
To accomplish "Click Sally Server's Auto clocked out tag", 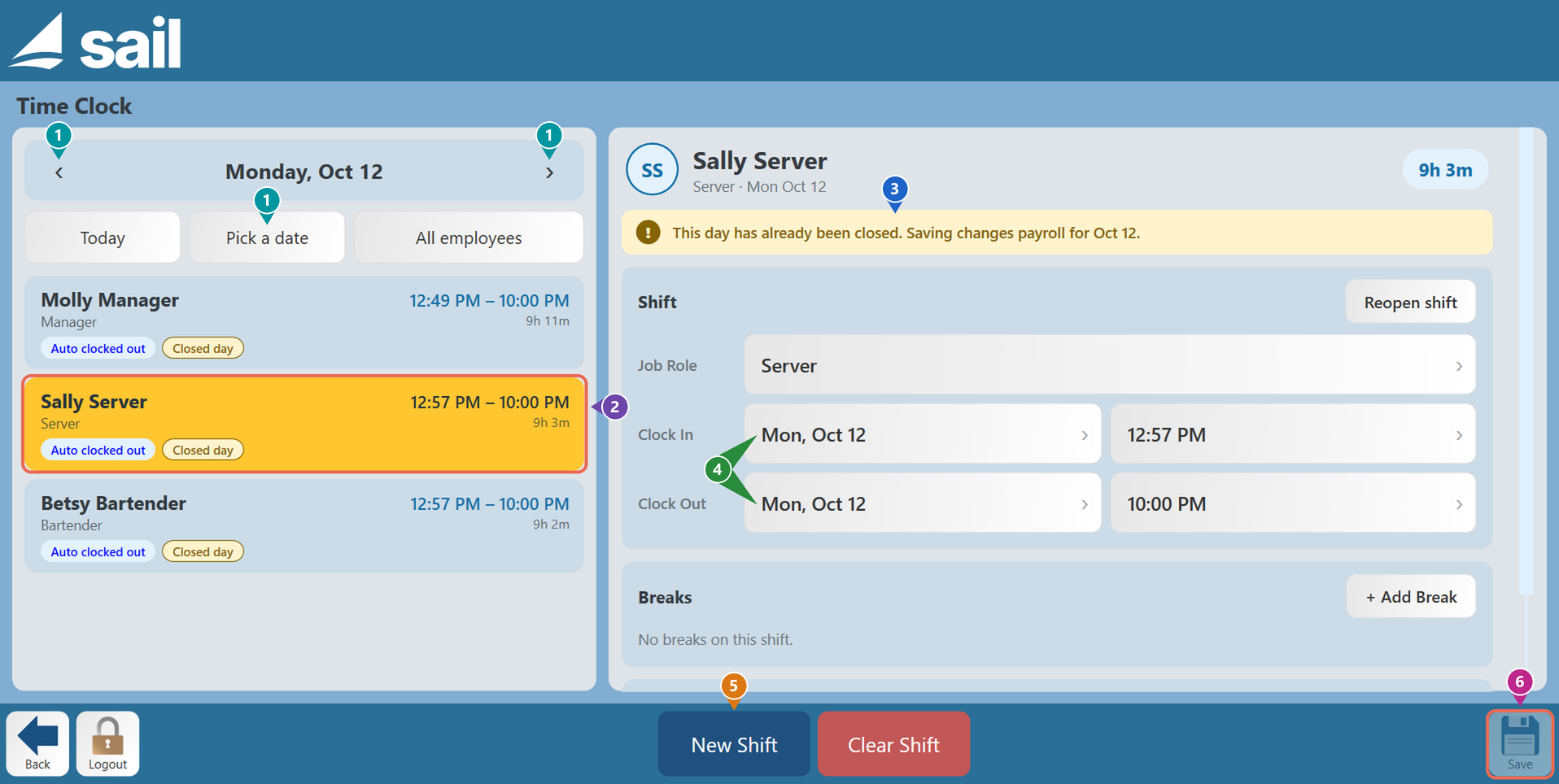I will coord(98,450).
